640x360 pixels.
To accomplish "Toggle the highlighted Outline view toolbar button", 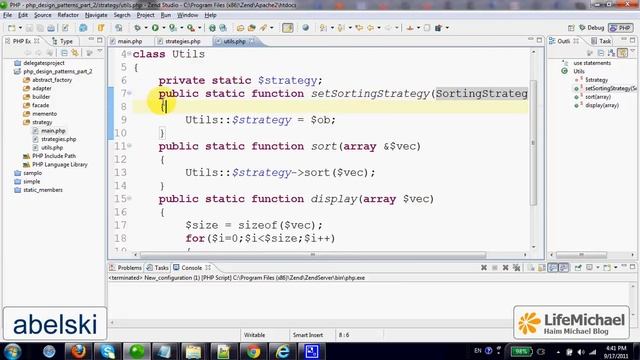I will pos(622,53).
